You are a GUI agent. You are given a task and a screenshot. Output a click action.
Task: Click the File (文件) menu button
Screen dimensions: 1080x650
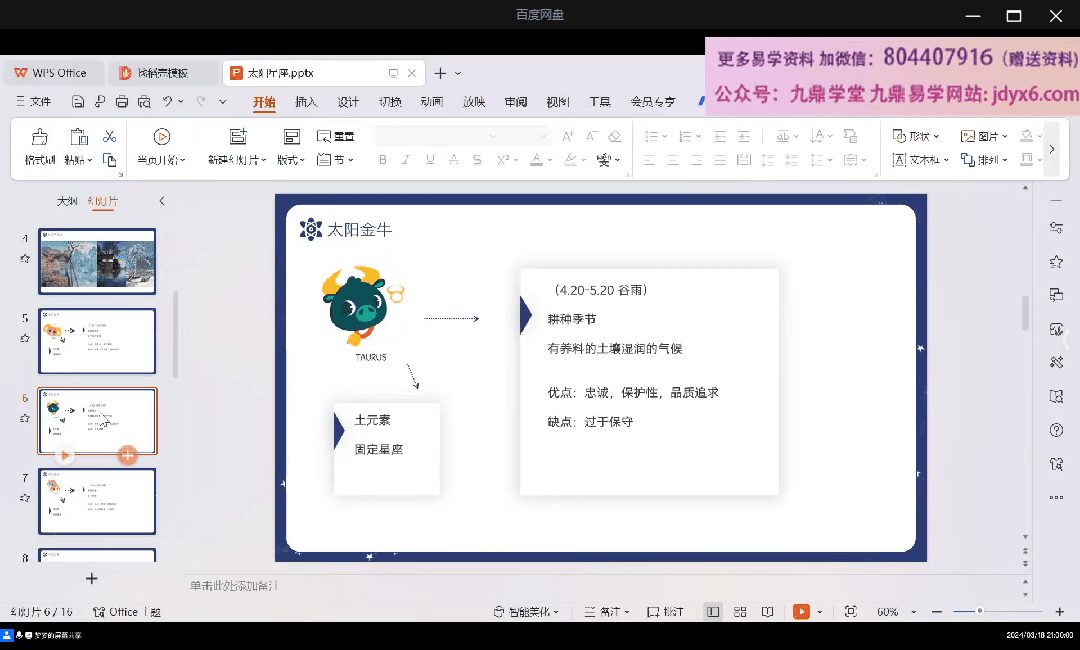(34, 102)
